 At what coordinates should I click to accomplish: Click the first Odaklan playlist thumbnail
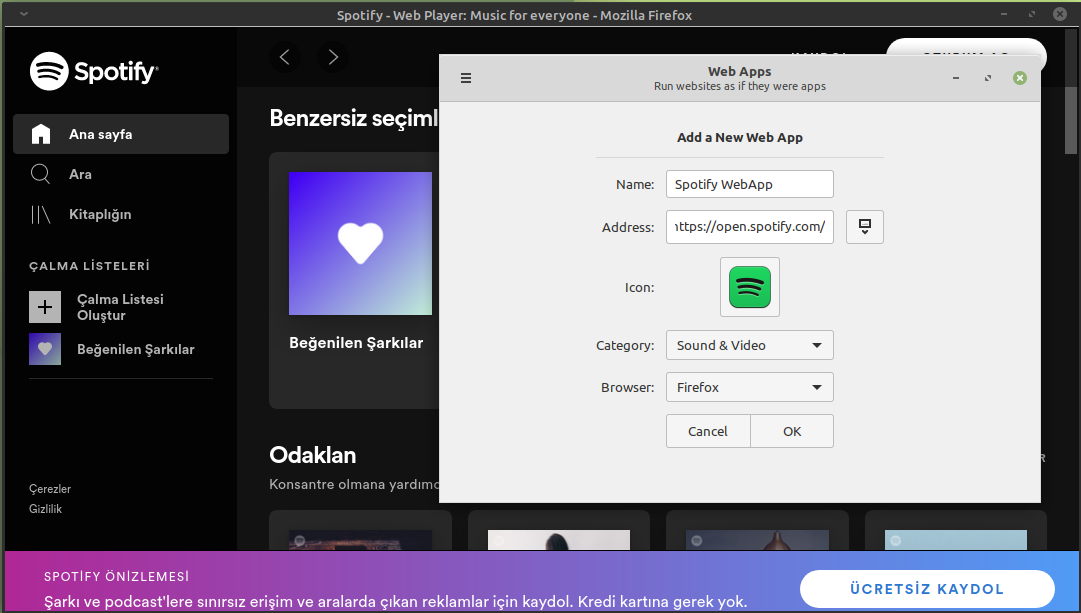click(361, 539)
